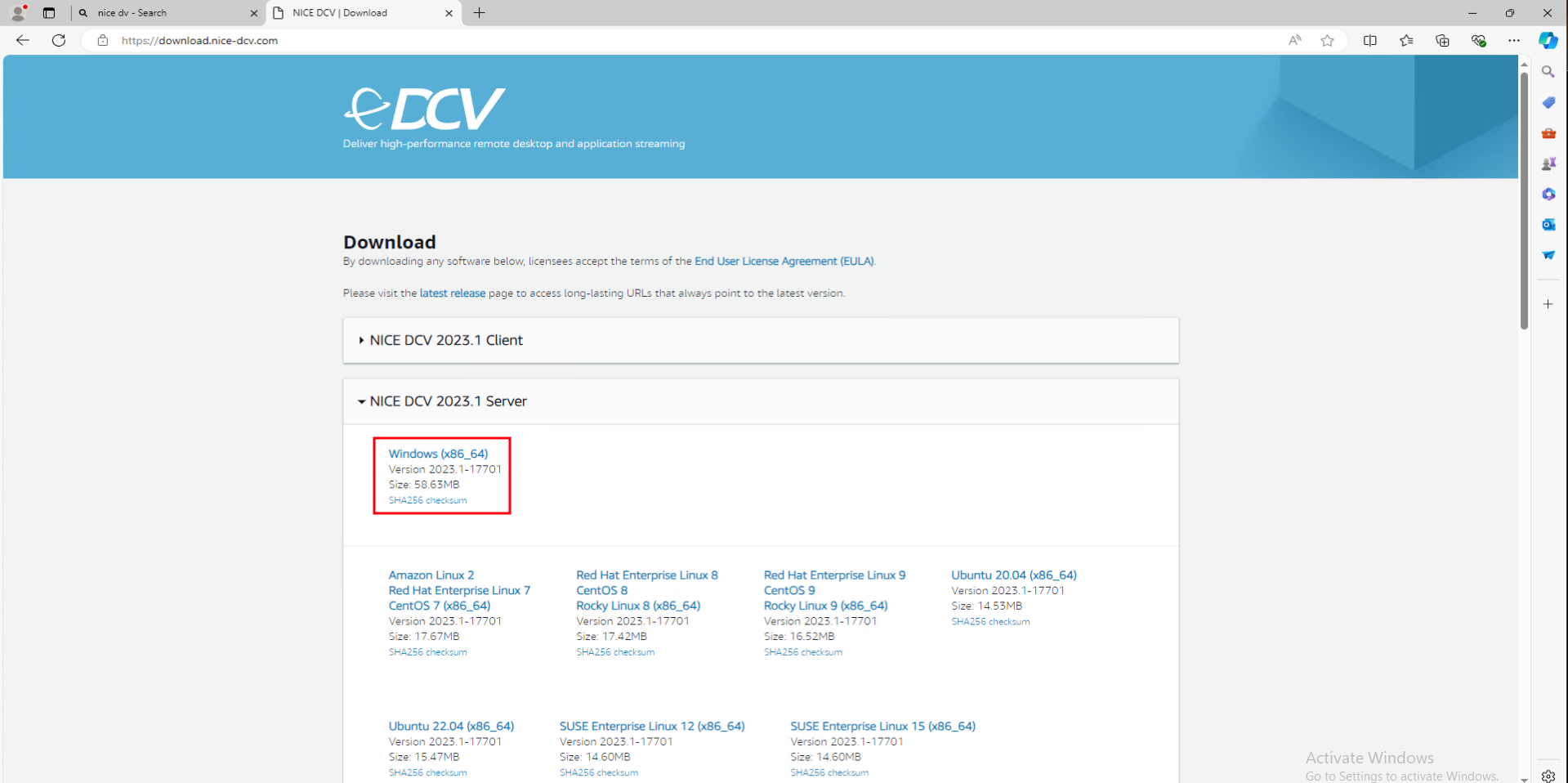View site information lock icon
This screenshot has width=1568, height=783.
tap(102, 40)
